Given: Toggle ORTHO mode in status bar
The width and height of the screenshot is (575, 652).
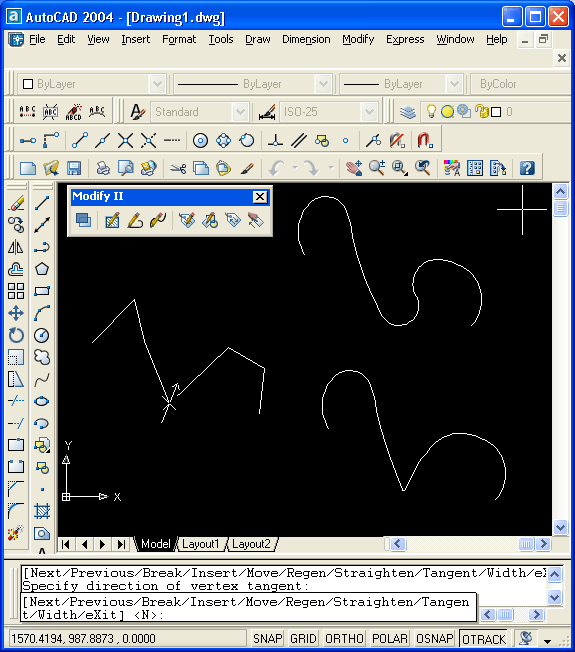Looking at the screenshot, I should coord(344,639).
